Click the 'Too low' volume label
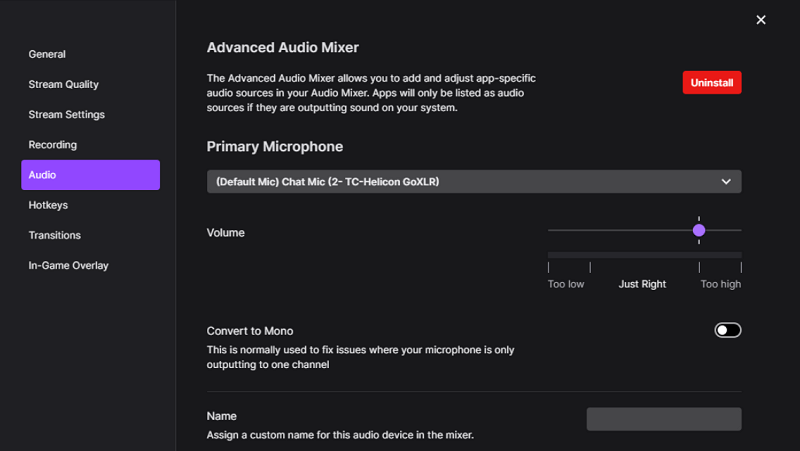The width and height of the screenshot is (800, 451). pyautogui.click(x=566, y=284)
